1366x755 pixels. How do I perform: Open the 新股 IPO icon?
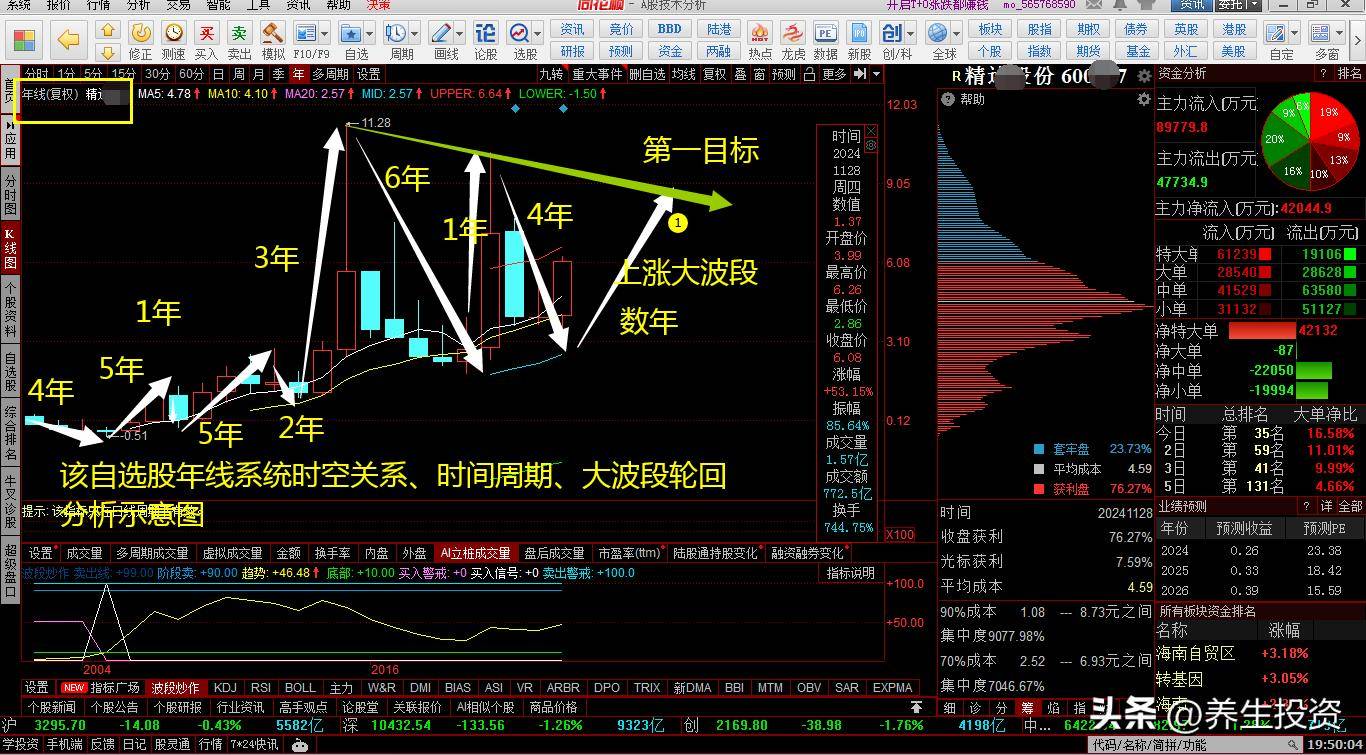click(x=859, y=34)
